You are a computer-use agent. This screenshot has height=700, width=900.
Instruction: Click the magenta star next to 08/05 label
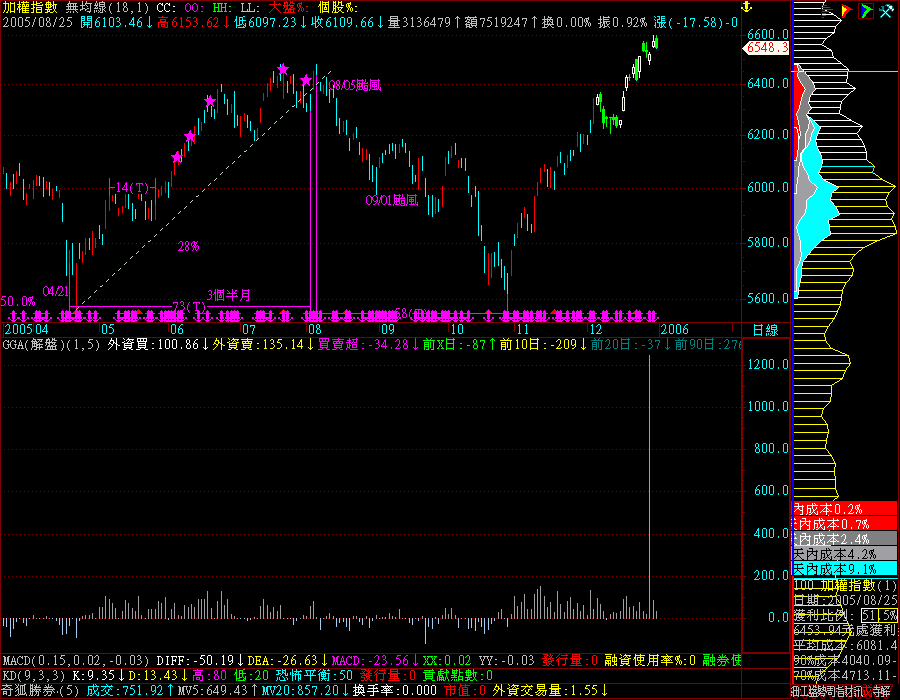(x=306, y=80)
